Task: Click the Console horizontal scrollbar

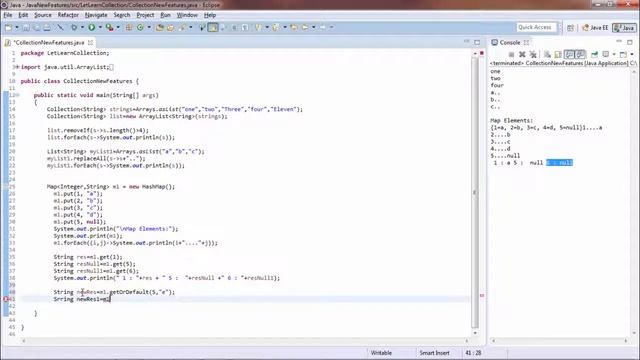Action: (559, 340)
